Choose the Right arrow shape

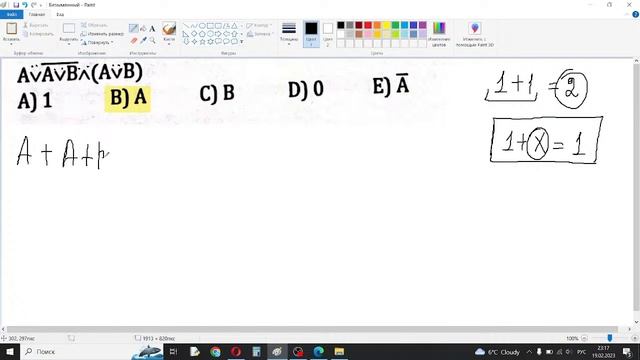click(x=218, y=34)
